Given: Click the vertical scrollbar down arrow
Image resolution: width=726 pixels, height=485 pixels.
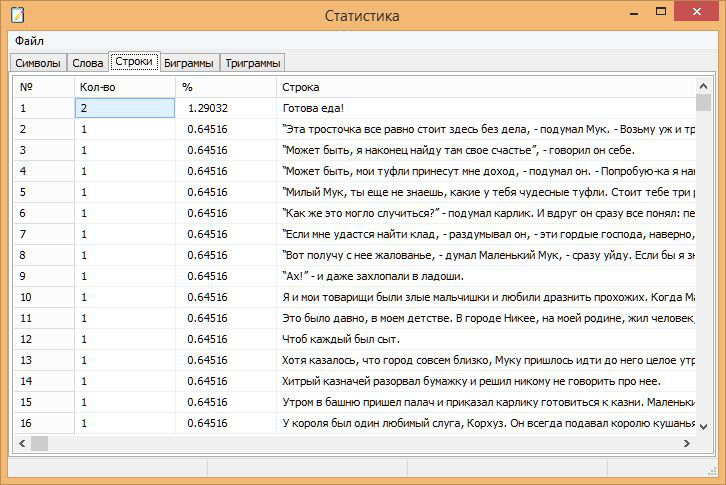Looking at the screenshot, I should click(703, 427).
